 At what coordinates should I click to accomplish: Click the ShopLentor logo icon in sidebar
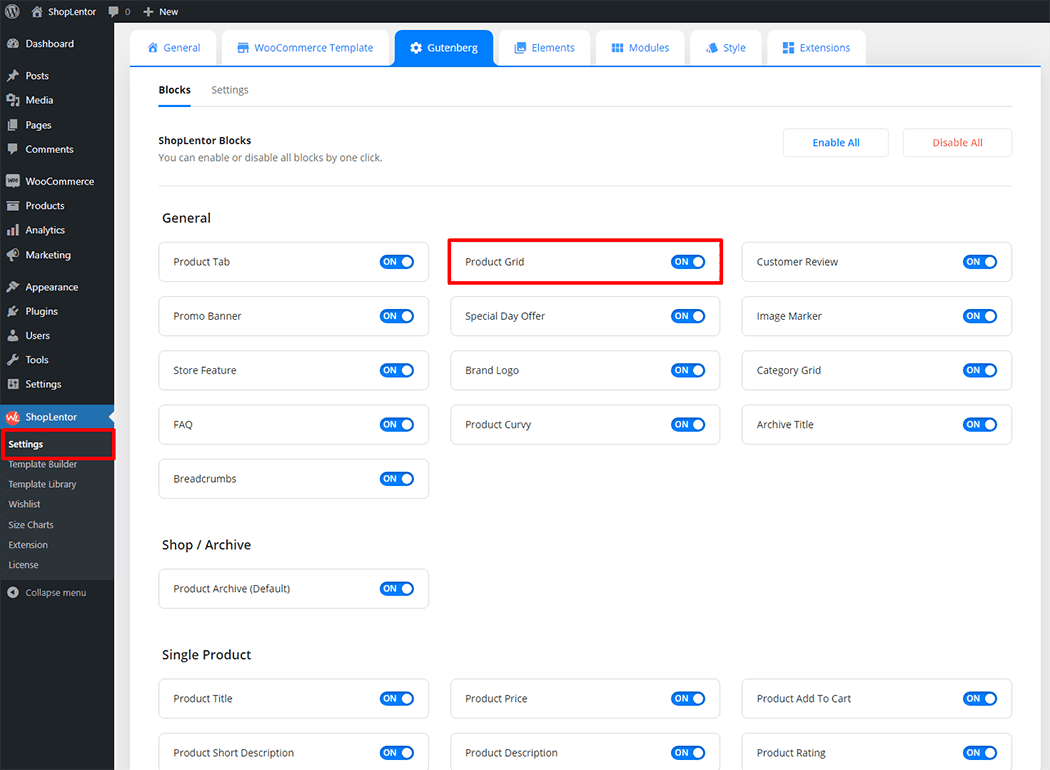[x=13, y=417]
